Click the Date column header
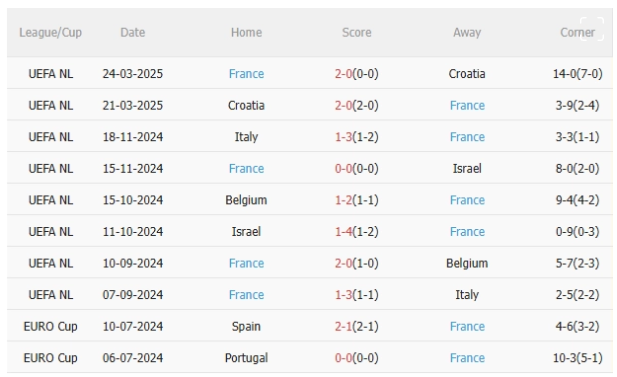This screenshot has width=617, height=377. pyautogui.click(x=133, y=32)
